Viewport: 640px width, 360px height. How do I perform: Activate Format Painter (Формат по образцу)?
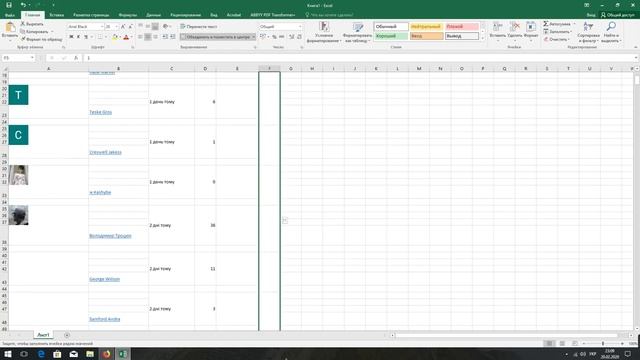(x=42, y=39)
